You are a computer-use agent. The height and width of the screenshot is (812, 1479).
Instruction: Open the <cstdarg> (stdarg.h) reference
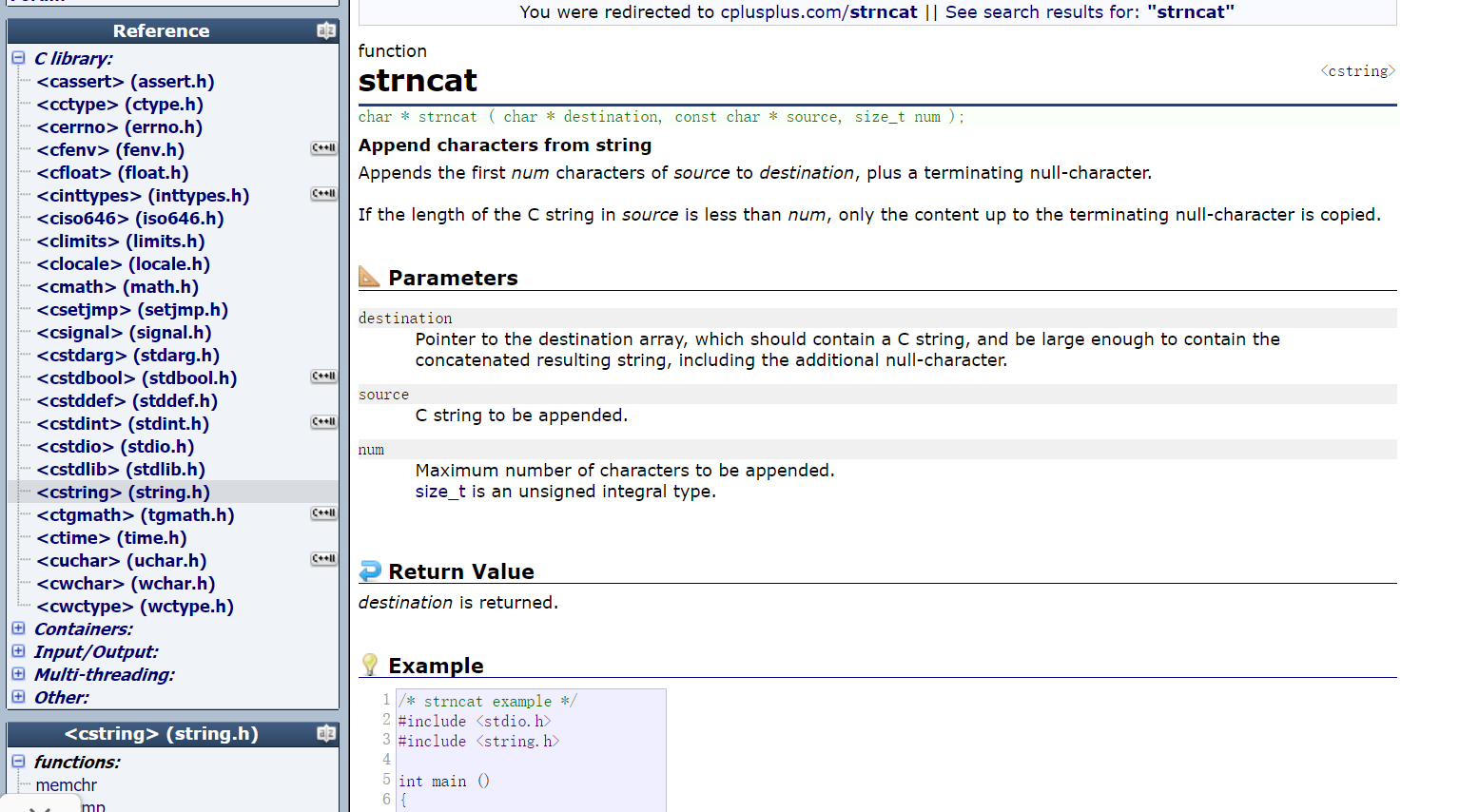pyautogui.click(x=128, y=356)
